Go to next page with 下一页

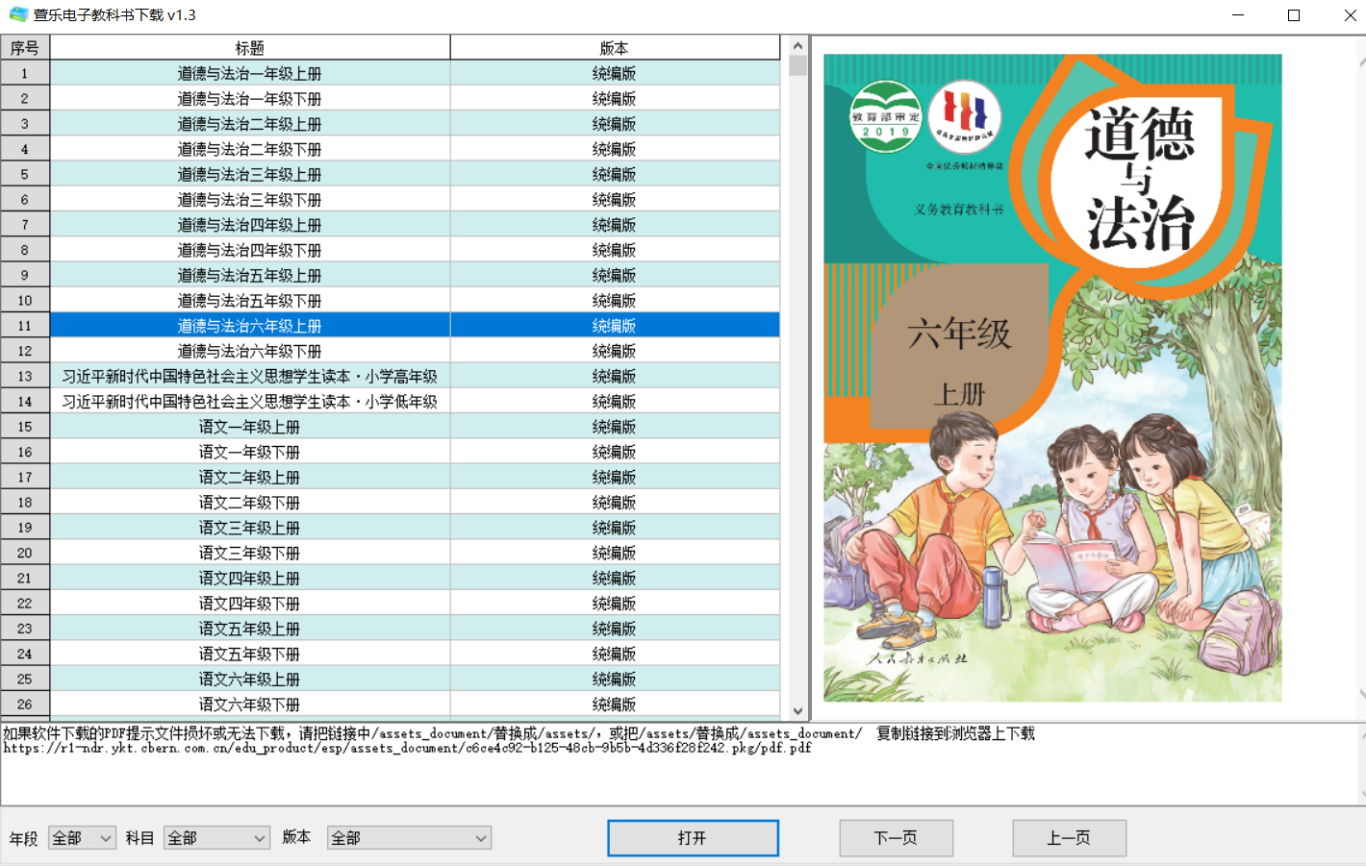point(895,838)
